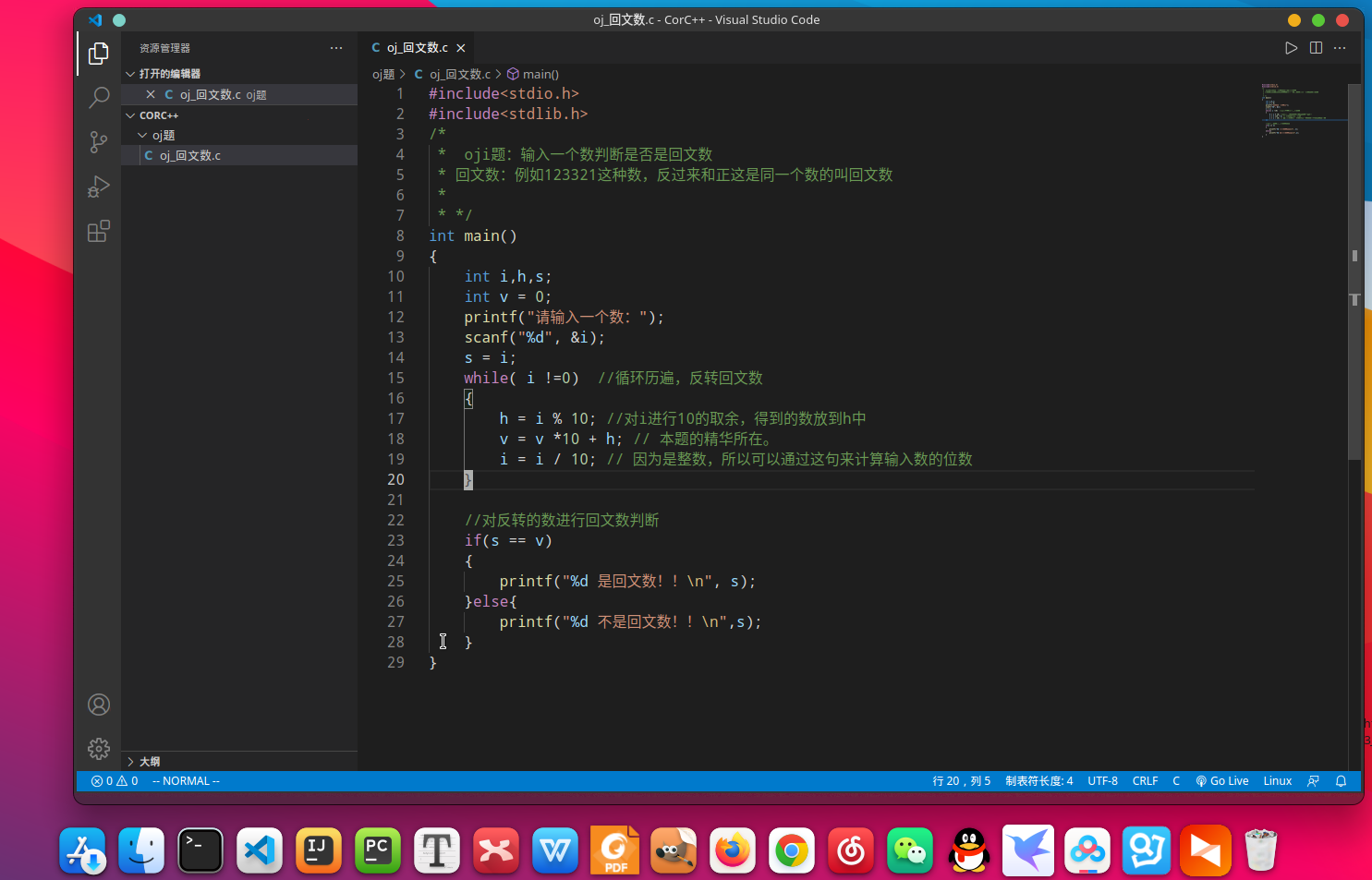Image resolution: width=1372 pixels, height=880 pixels.
Task: Change the CRLF end of line sequence
Action: tap(1145, 781)
